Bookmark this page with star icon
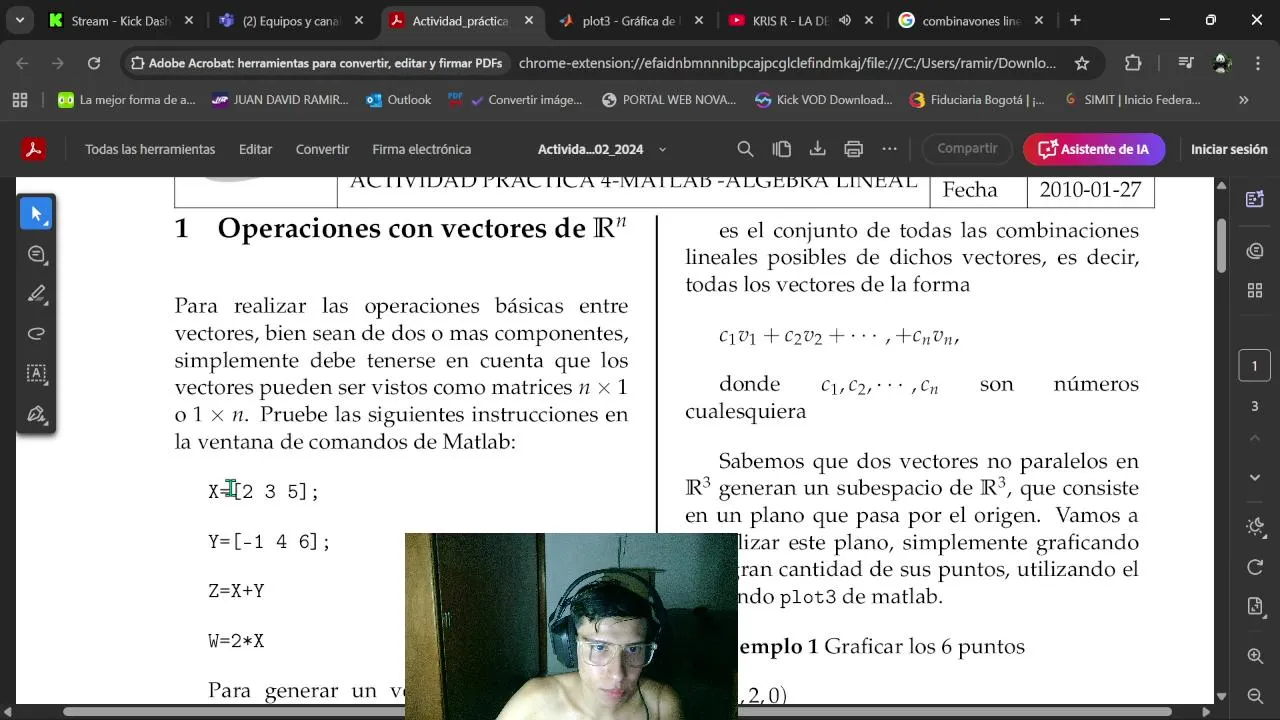Viewport: 1280px width, 720px height. click(1081, 63)
